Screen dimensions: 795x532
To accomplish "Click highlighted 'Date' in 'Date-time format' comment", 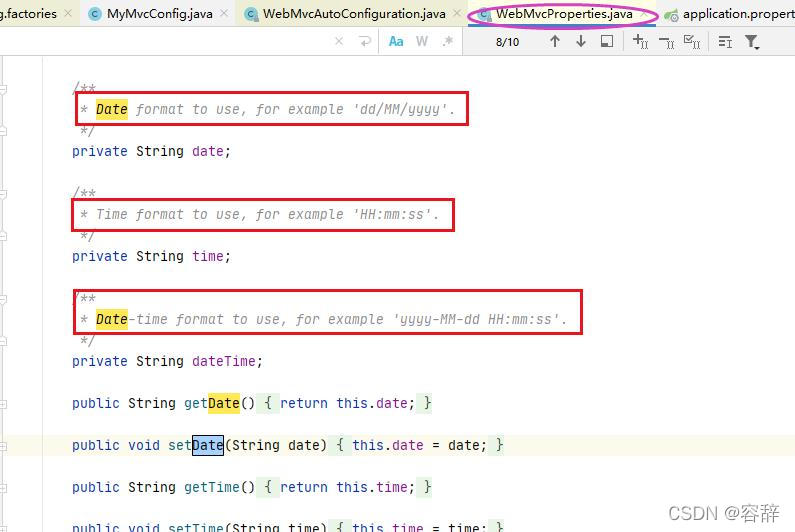I will [112, 320].
